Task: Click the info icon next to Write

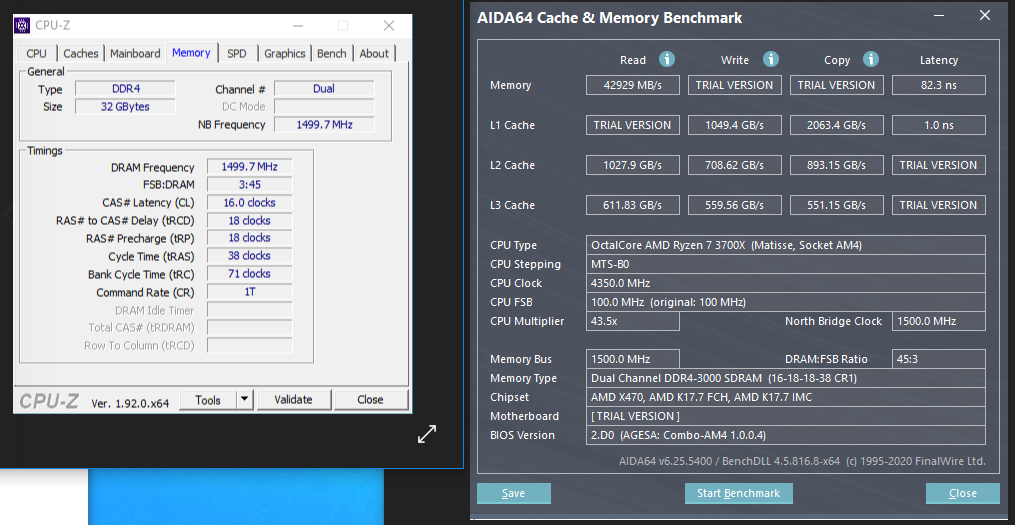Action: 770,60
